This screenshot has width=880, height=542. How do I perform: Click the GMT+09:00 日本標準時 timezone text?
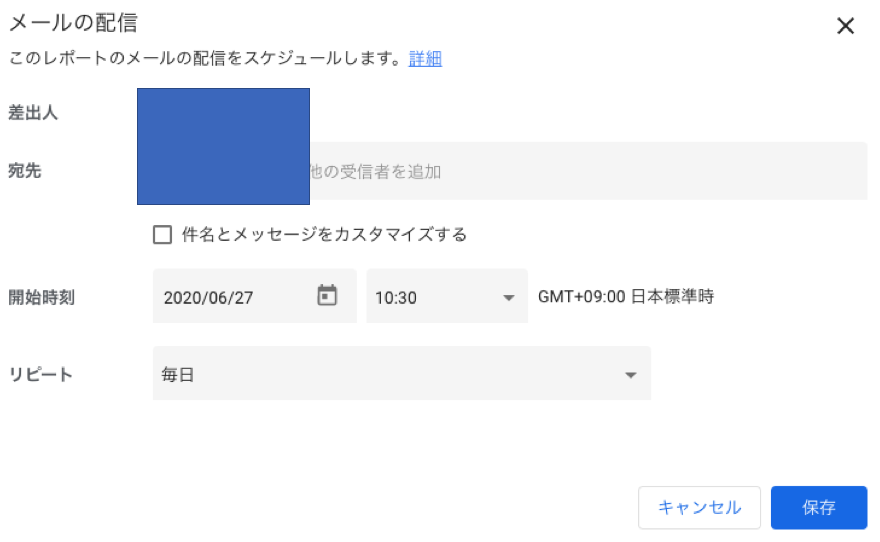[626, 296]
